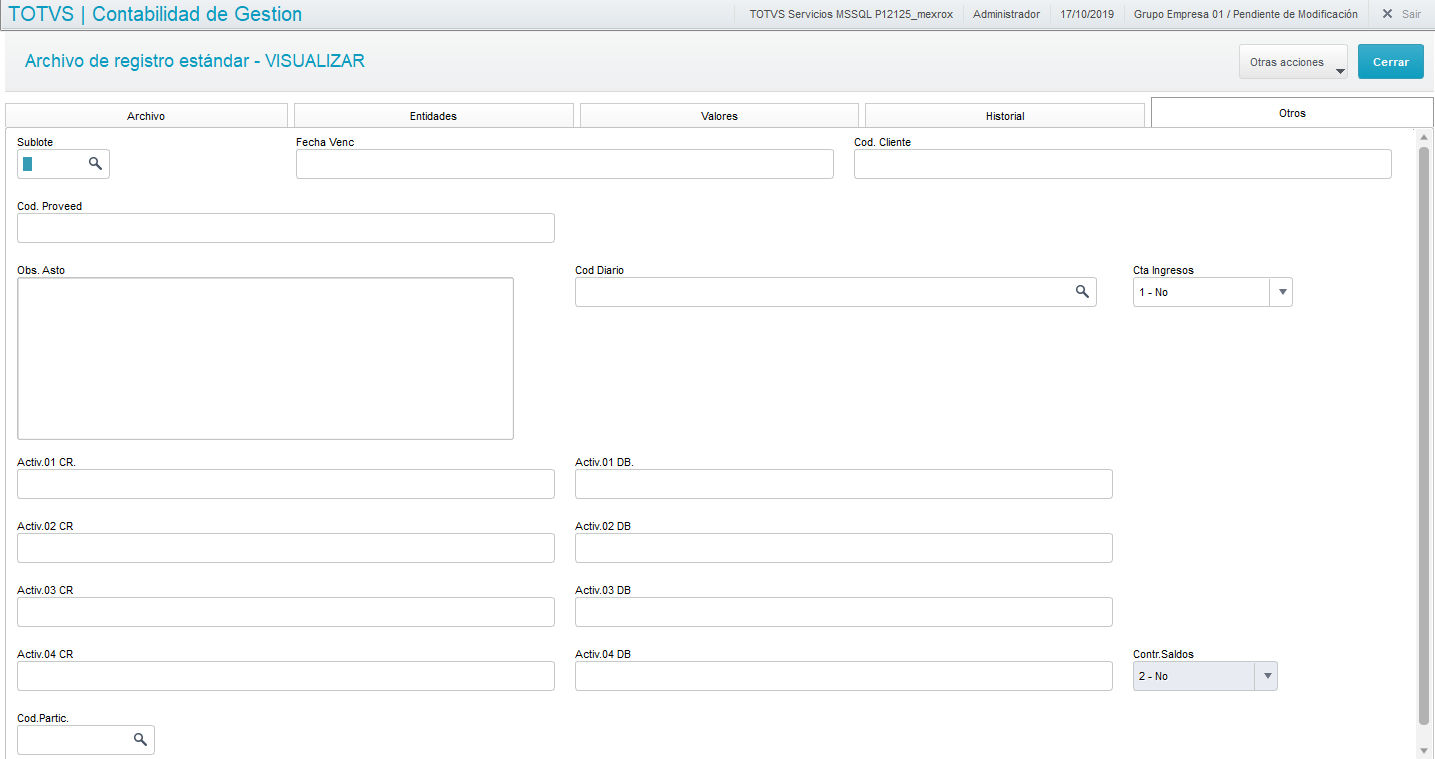The width and height of the screenshot is (1435, 759).
Task: Open the Otras acciones dropdown
Action: coord(1293,62)
